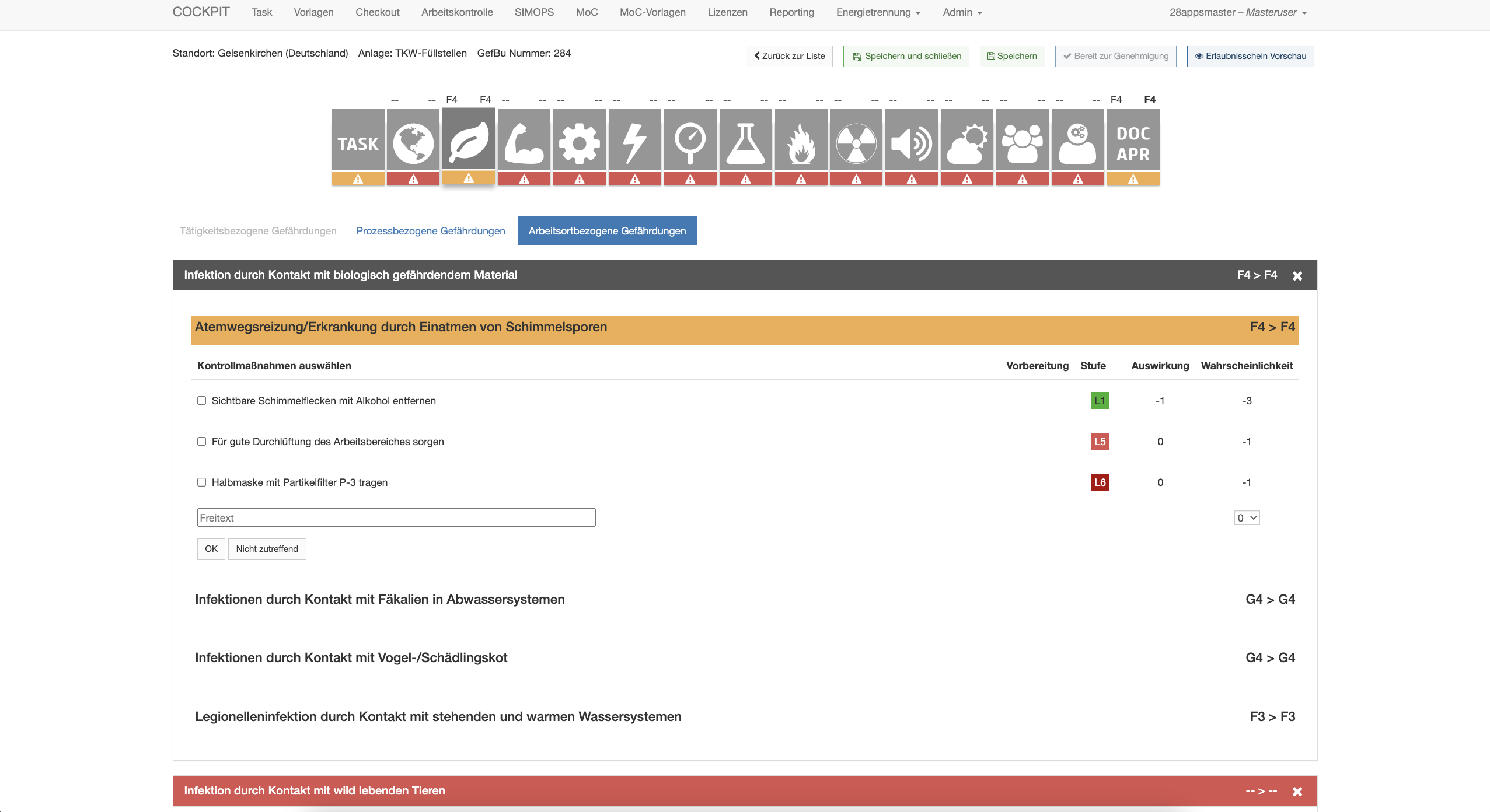Viewport: 1490px width, 812px height.
Task: Open the flame fire hazard category
Action: click(801, 143)
